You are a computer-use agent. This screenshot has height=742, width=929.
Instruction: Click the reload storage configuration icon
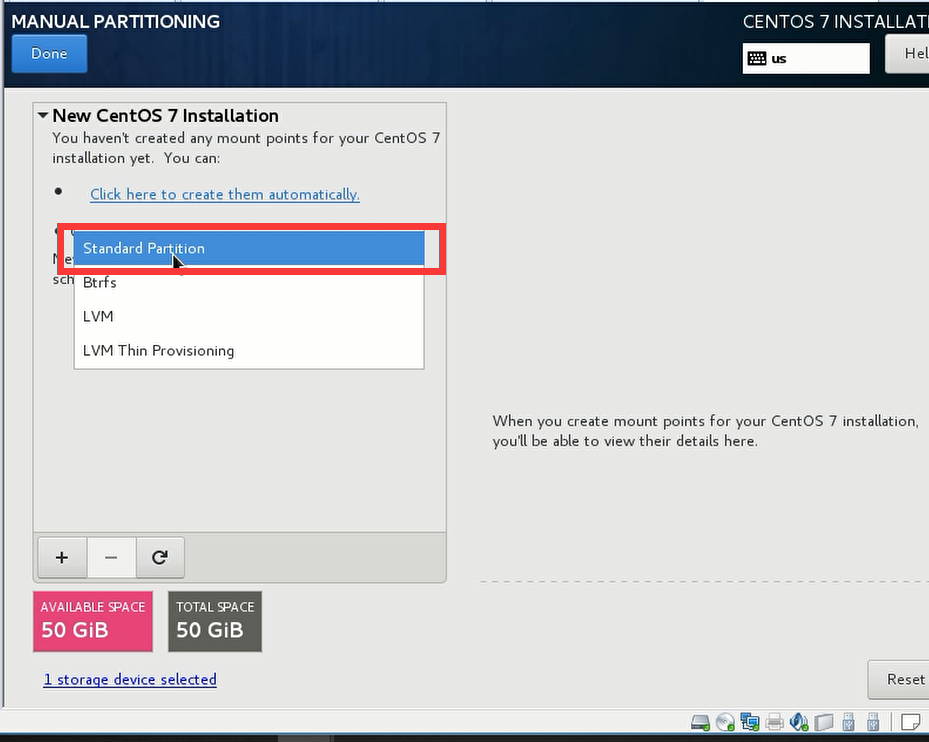pos(159,558)
